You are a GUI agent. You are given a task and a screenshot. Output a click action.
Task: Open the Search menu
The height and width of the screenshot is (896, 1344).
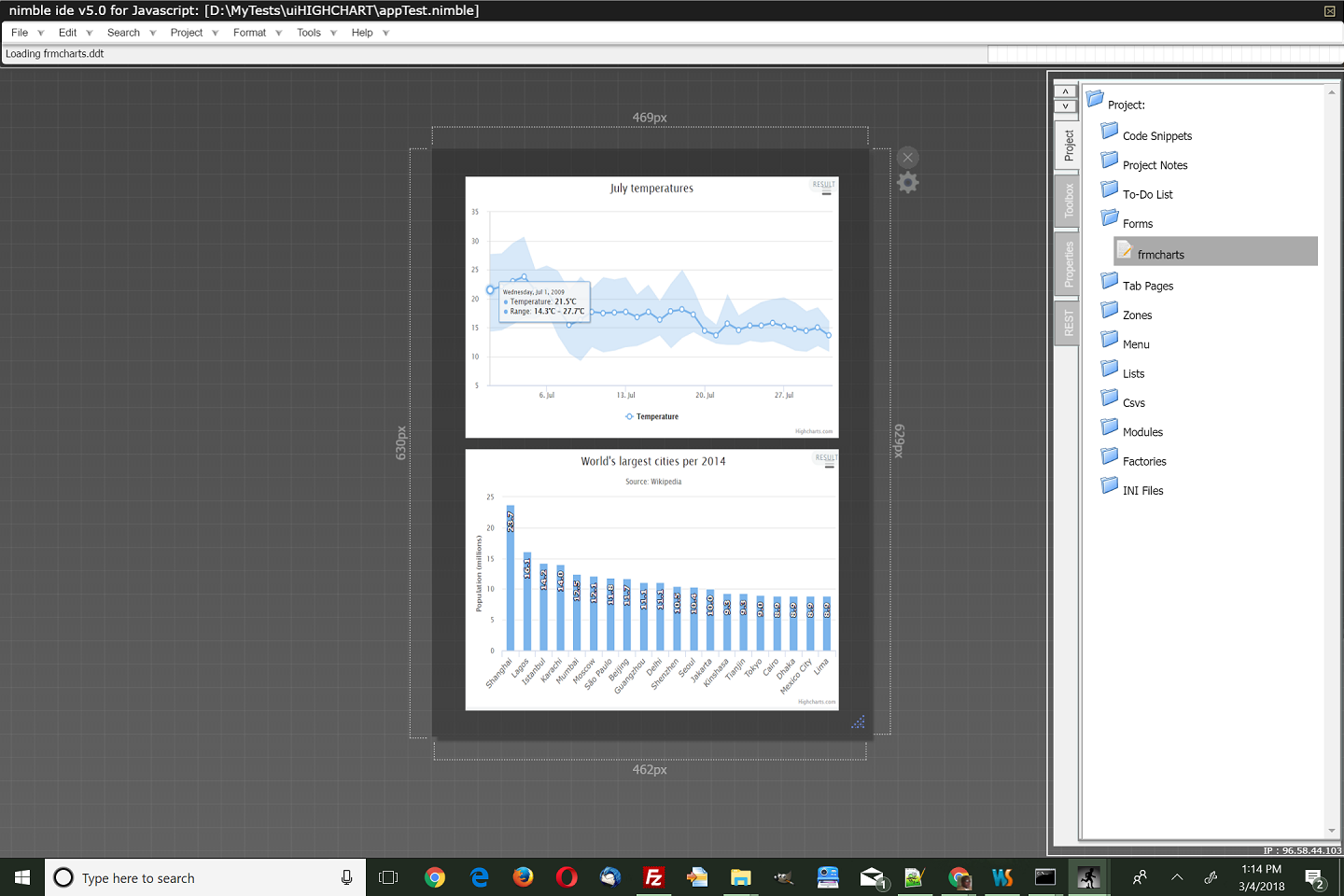click(x=123, y=33)
